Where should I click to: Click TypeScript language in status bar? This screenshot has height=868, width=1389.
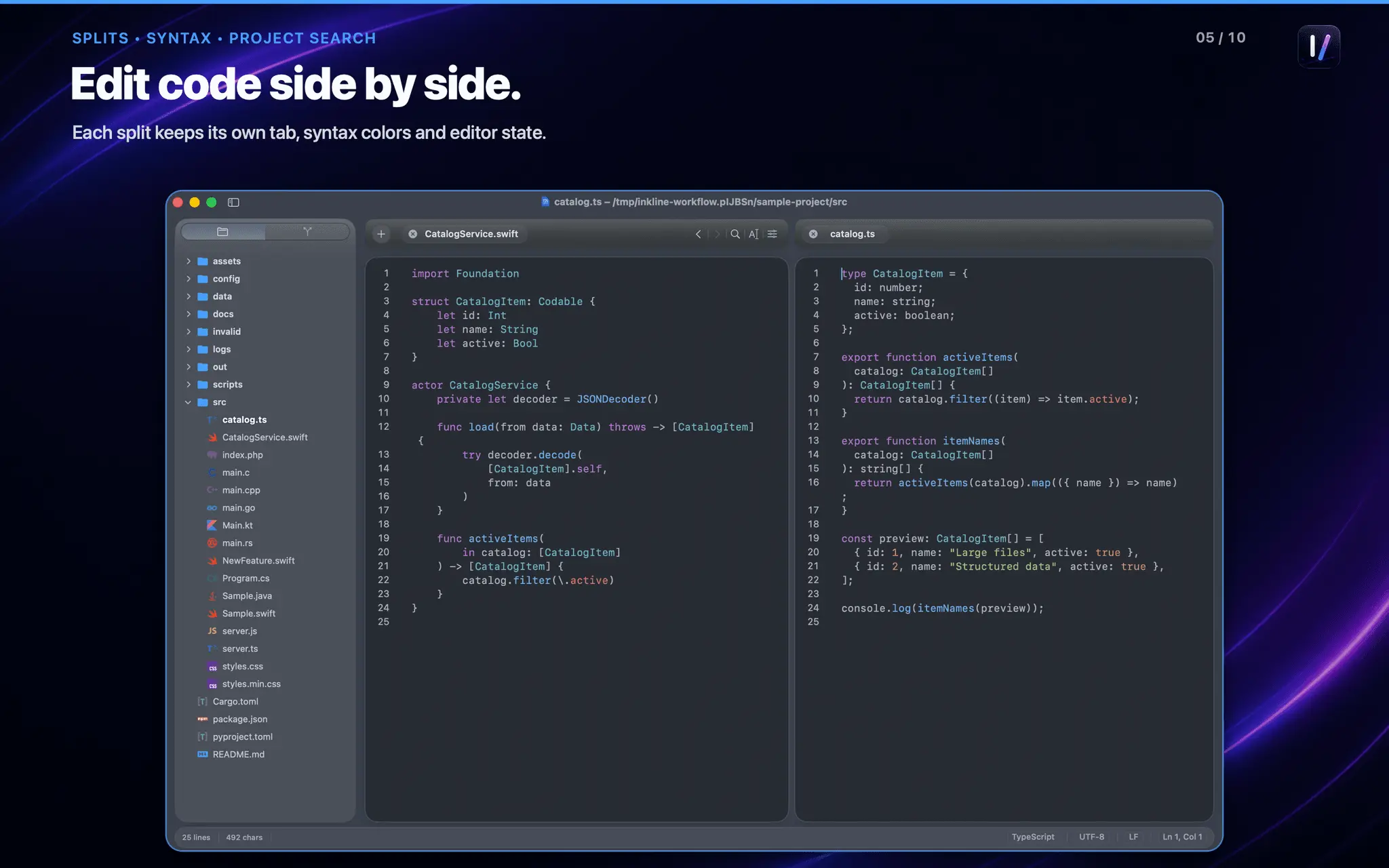(1033, 837)
